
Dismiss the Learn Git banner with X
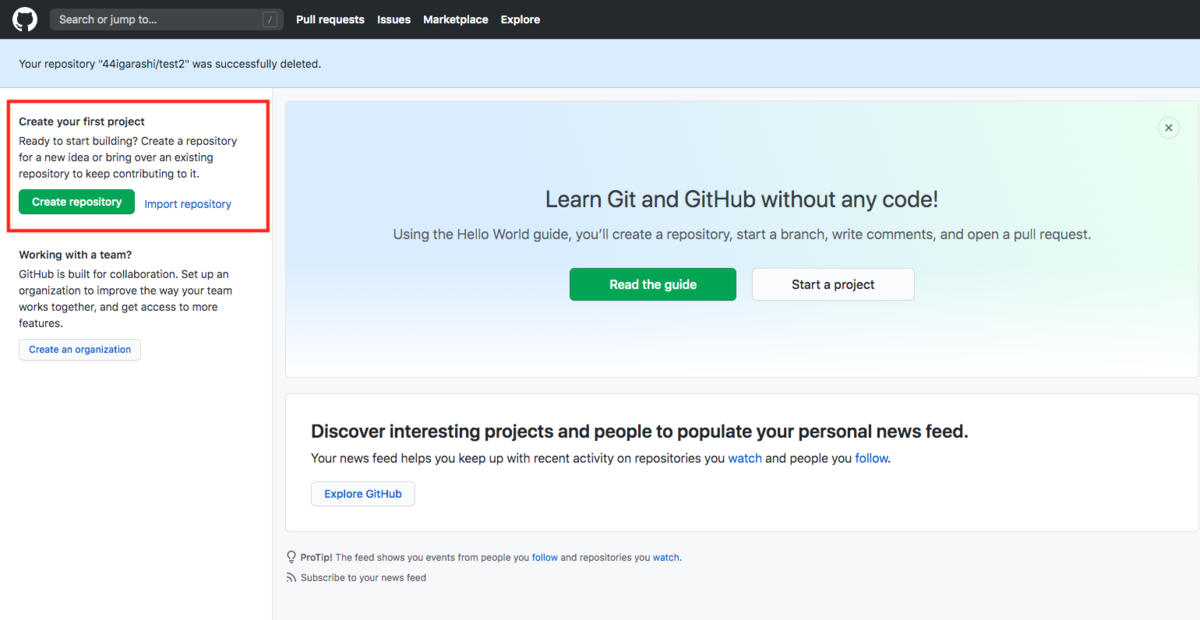point(1168,128)
